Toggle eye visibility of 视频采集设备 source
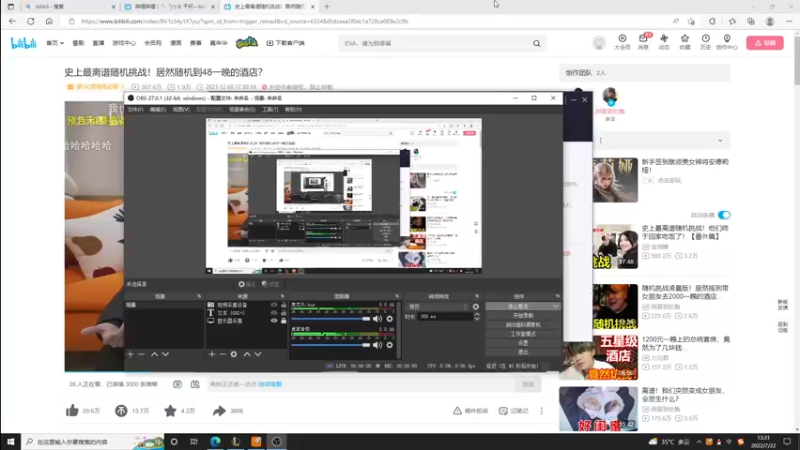The height and width of the screenshot is (450, 800). pos(274,305)
